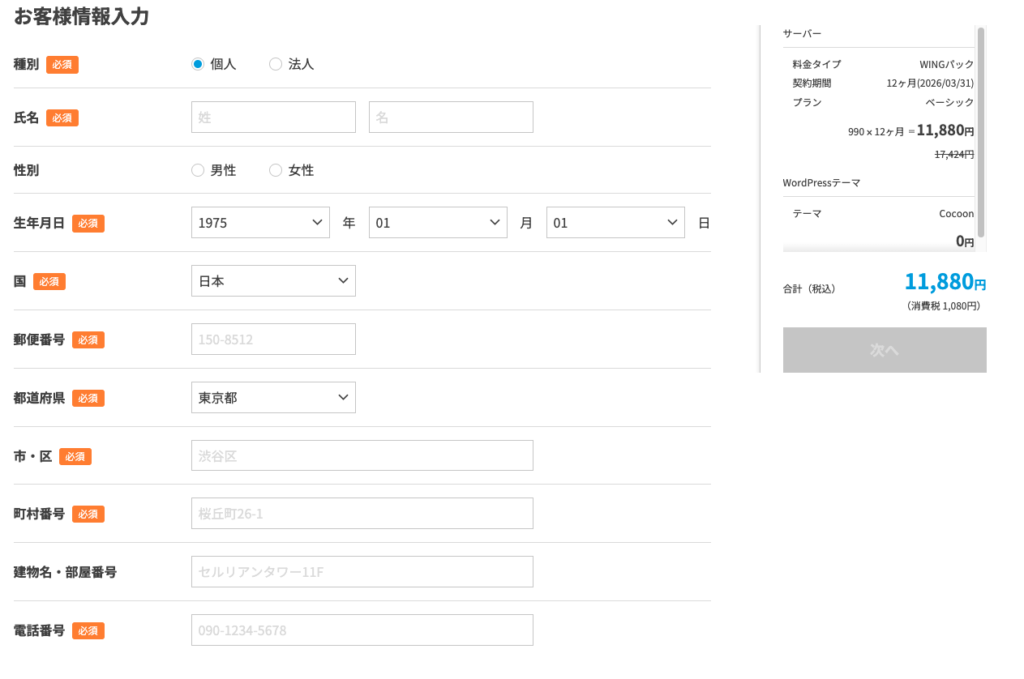Choose 女性 as gender

276,171
